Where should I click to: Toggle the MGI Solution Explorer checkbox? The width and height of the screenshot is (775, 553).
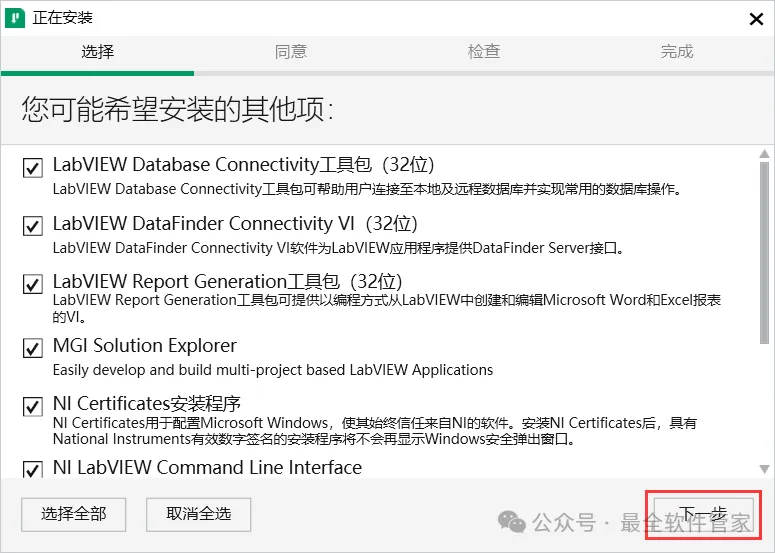coord(33,348)
